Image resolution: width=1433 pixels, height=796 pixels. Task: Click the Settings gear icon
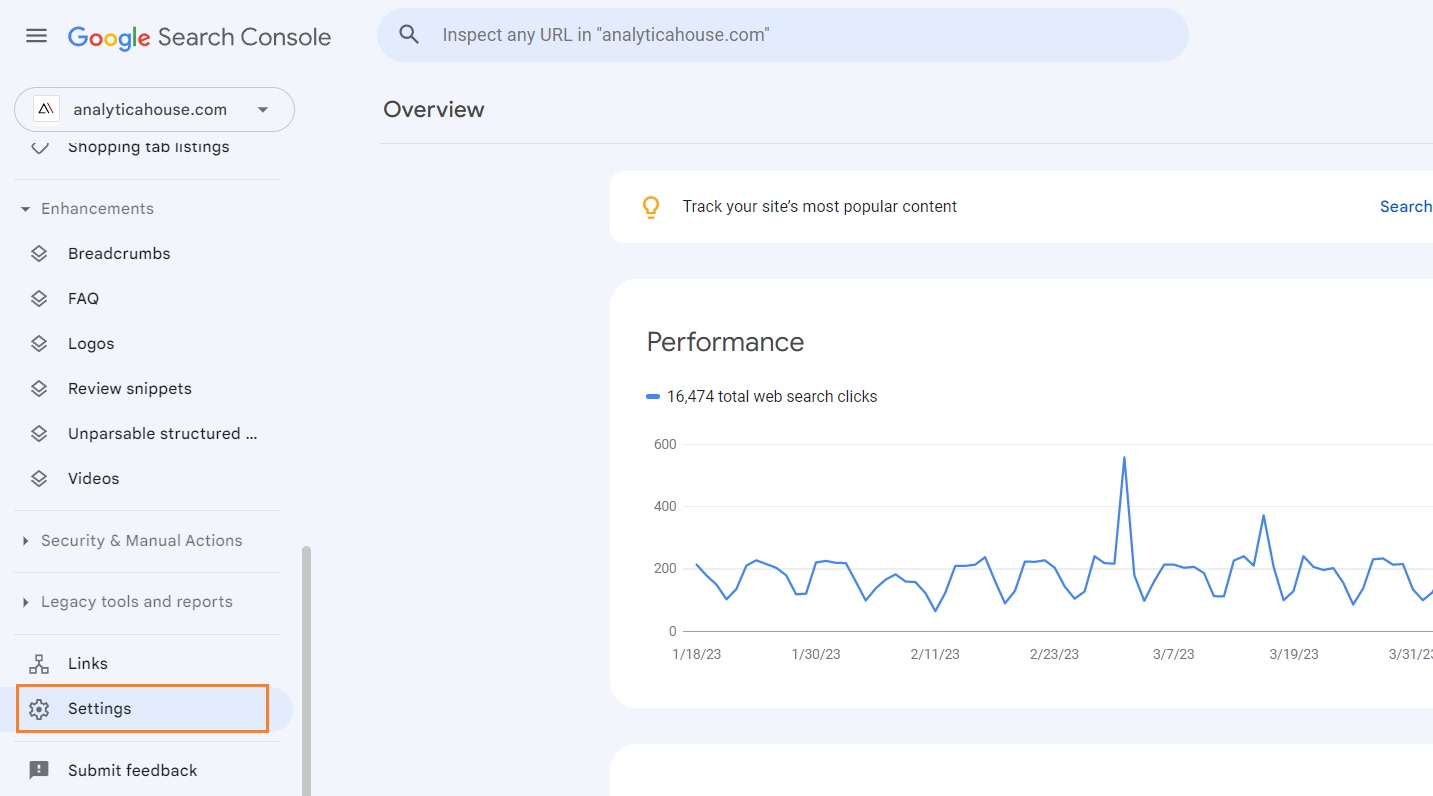coord(39,709)
